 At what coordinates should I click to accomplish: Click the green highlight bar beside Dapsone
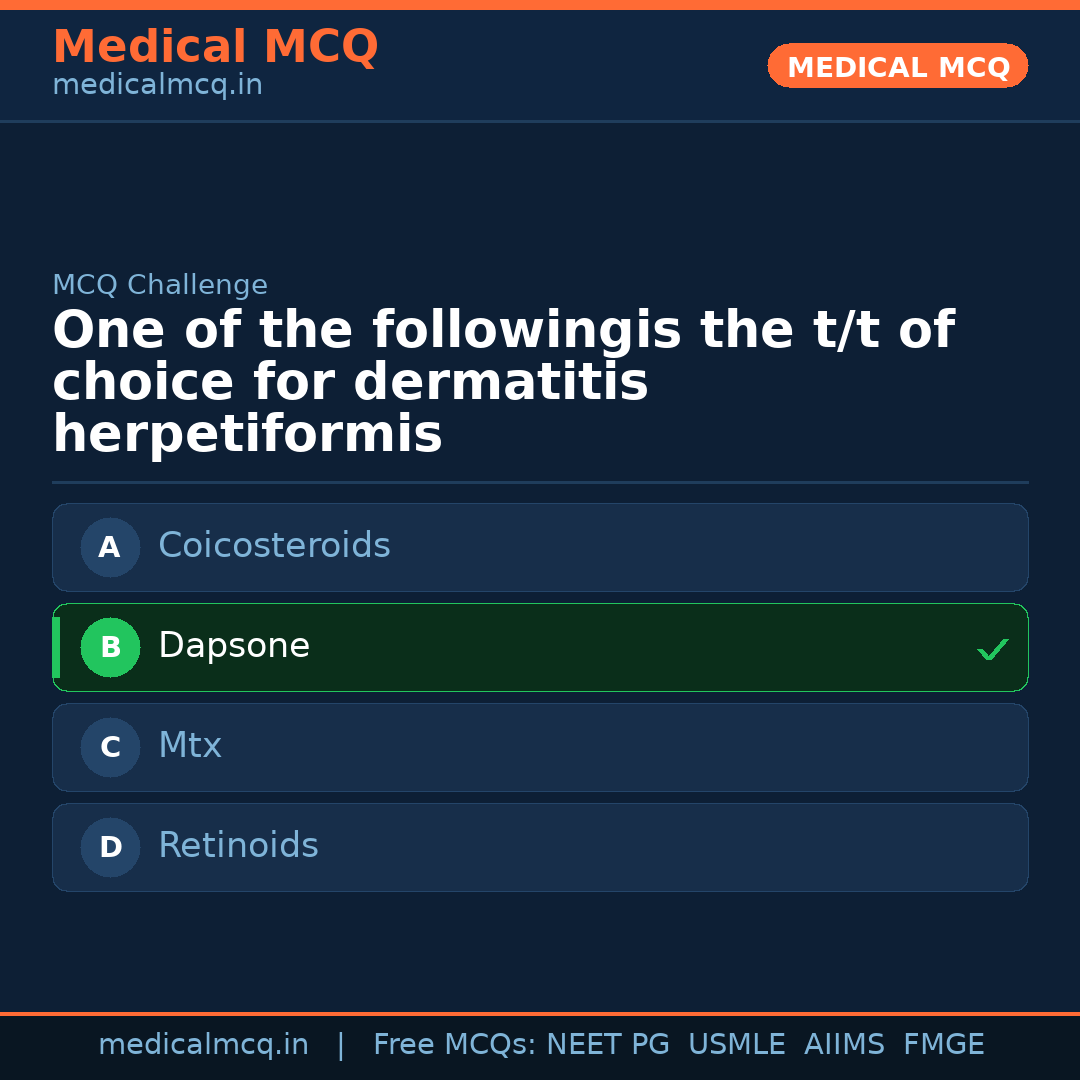[55, 647]
